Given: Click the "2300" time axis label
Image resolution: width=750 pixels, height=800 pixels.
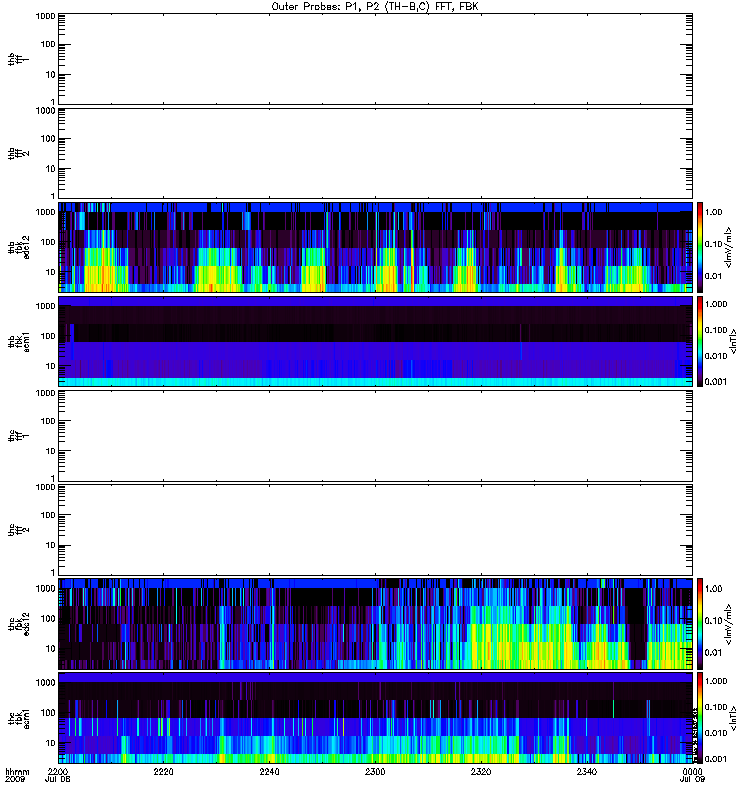Looking at the screenshot, I should pos(375,771).
